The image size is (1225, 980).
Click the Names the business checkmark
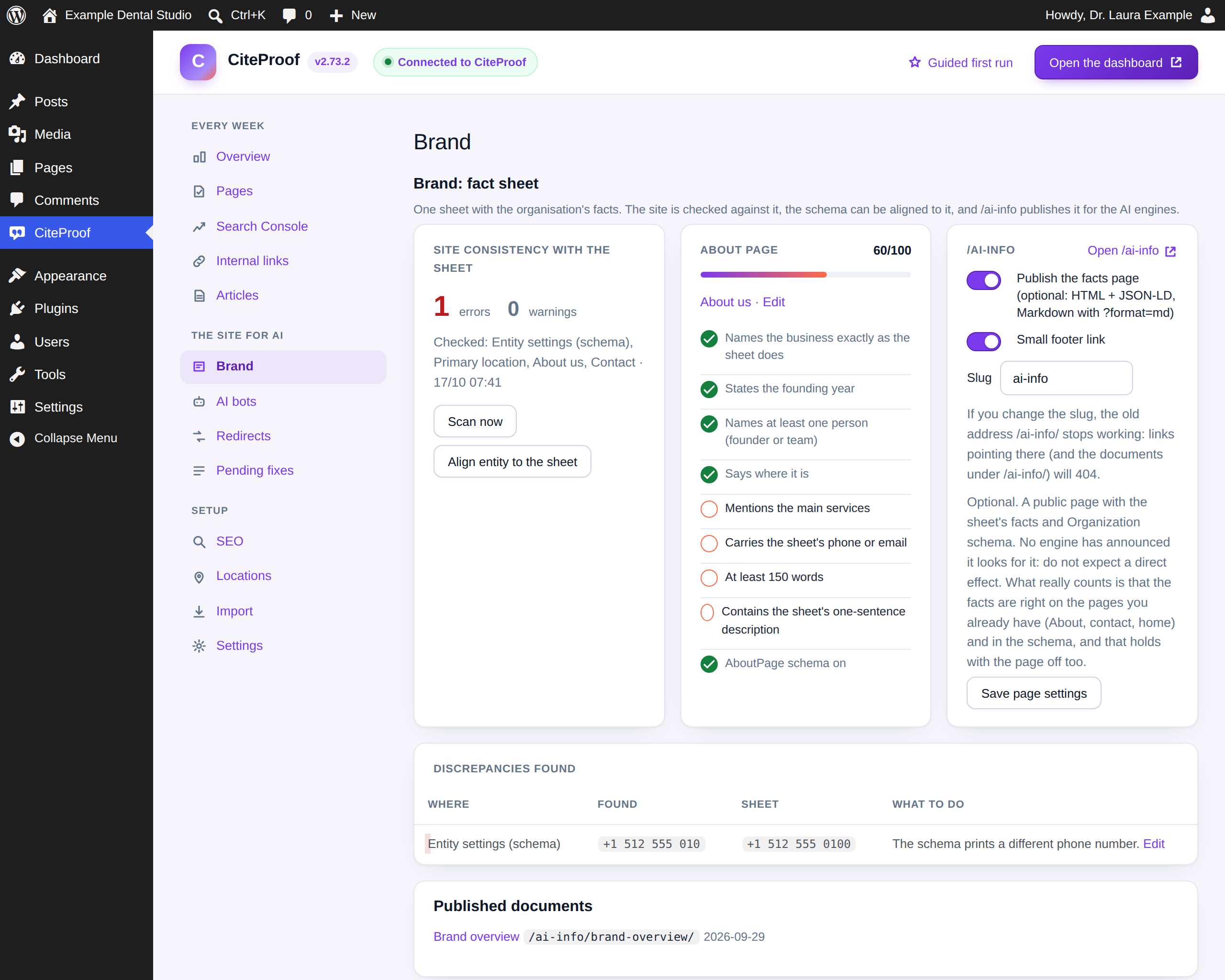[x=709, y=339]
